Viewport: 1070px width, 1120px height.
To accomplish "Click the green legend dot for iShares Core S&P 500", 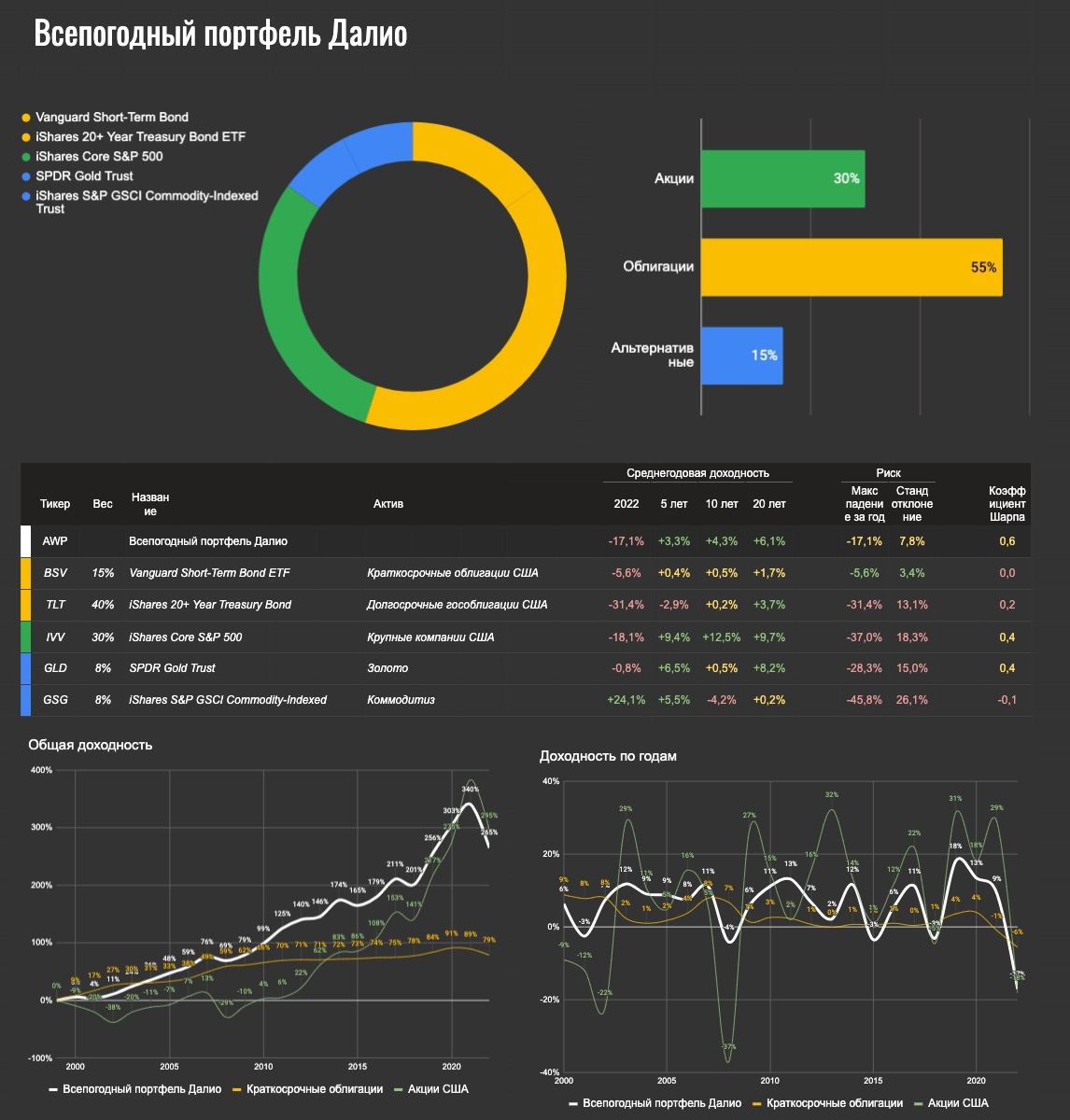I will coord(26,157).
